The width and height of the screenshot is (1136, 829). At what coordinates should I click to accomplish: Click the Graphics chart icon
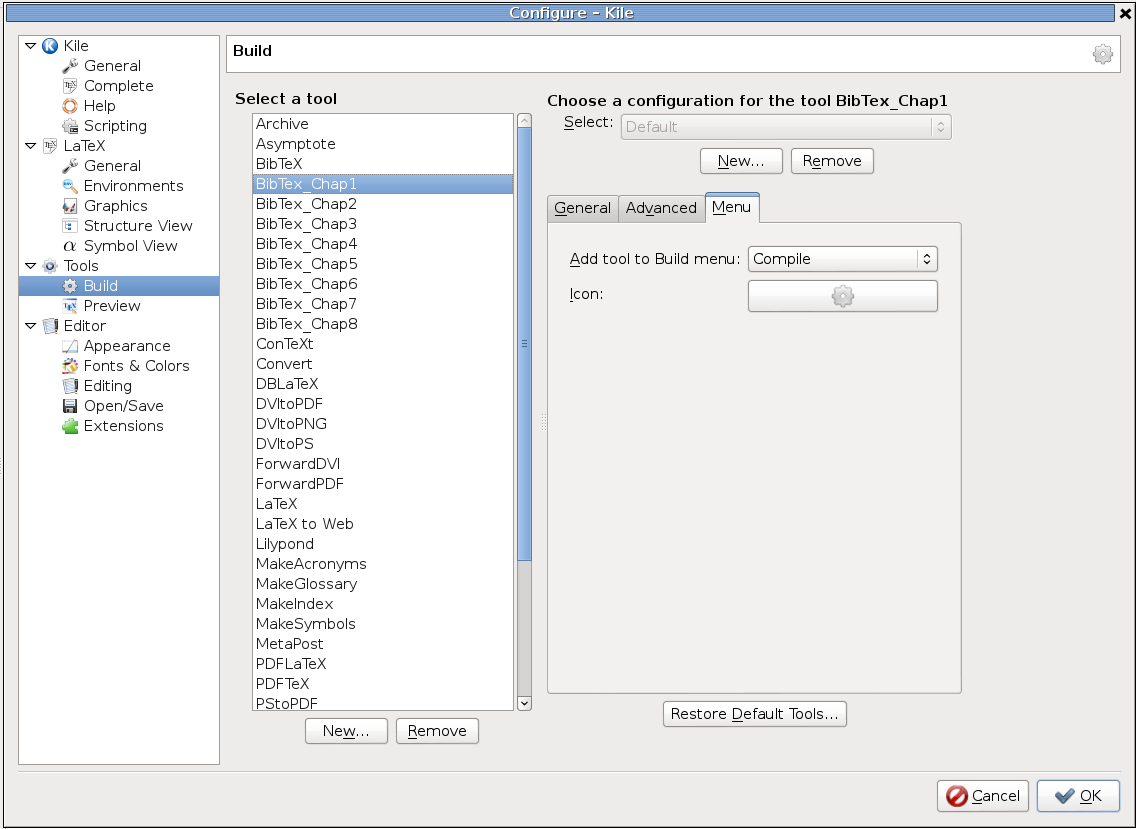coord(70,206)
